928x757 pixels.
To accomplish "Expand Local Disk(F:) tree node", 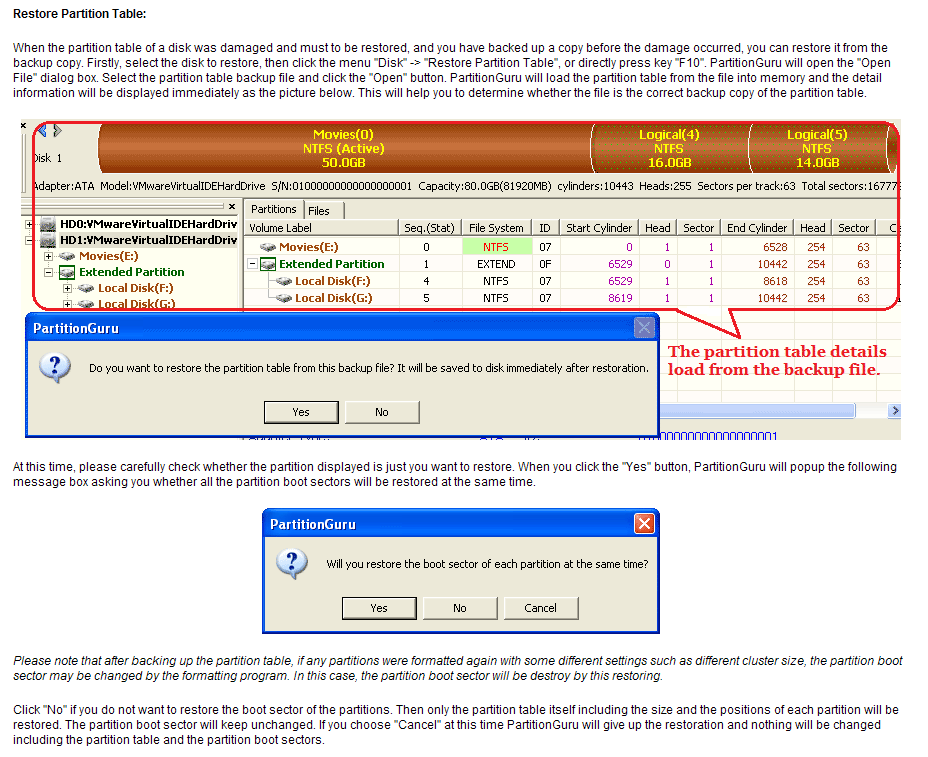I will pos(67,288).
